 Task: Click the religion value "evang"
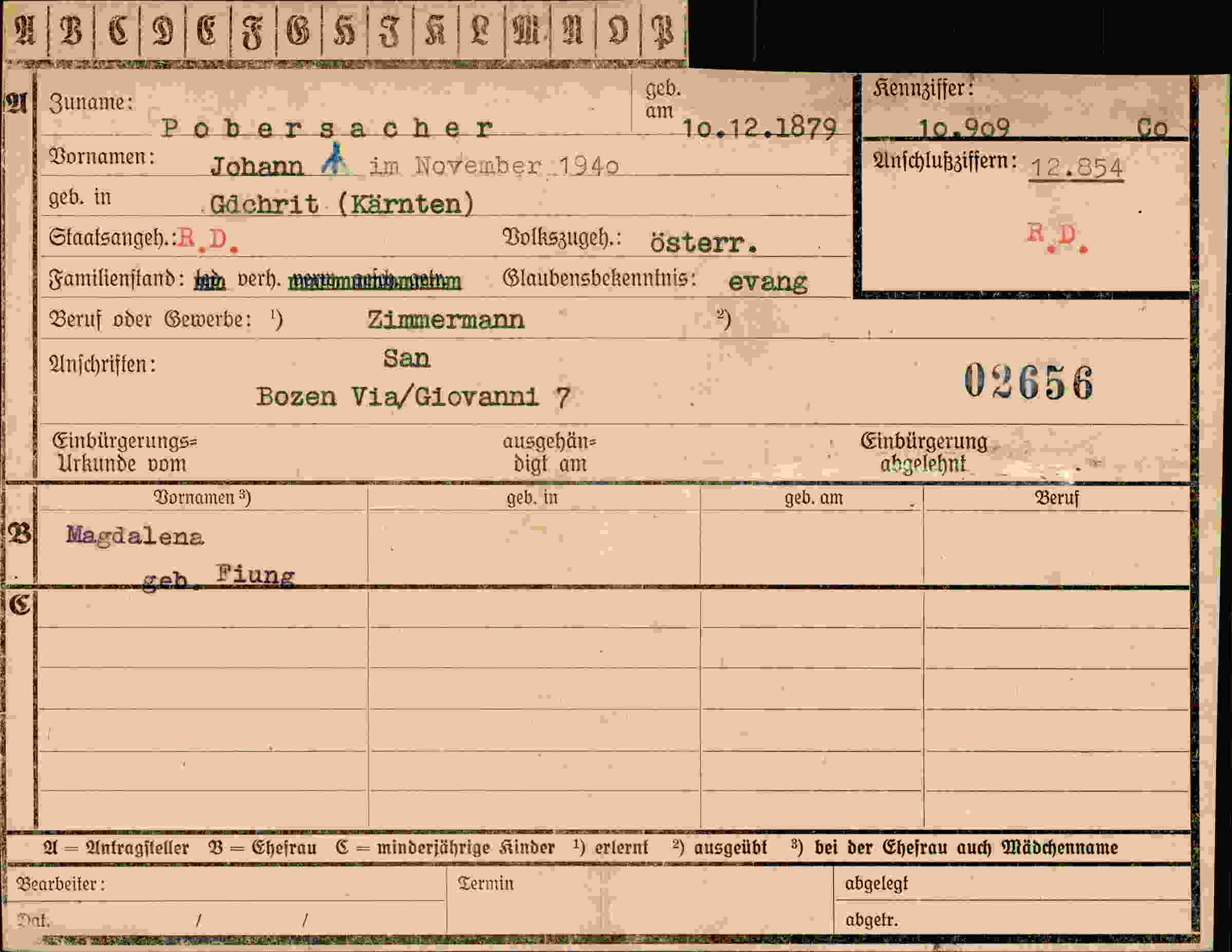click(768, 282)
